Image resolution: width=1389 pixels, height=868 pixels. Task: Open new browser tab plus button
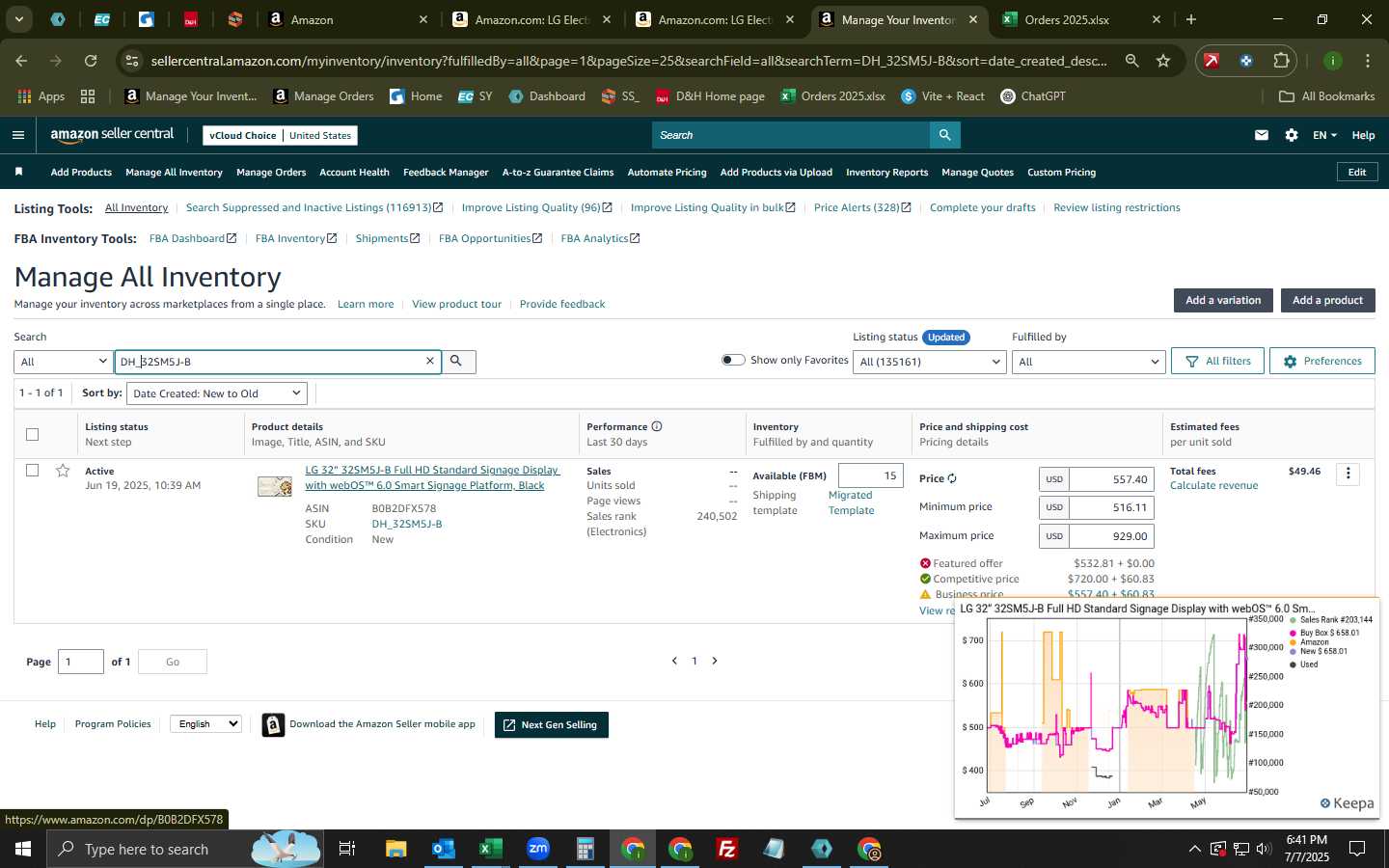tap(1191, 19)
